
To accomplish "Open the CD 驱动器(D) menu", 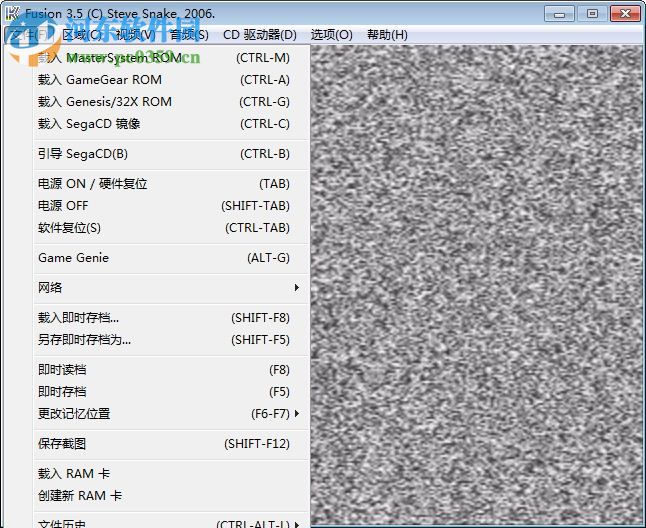I will [x=260, y=35].
